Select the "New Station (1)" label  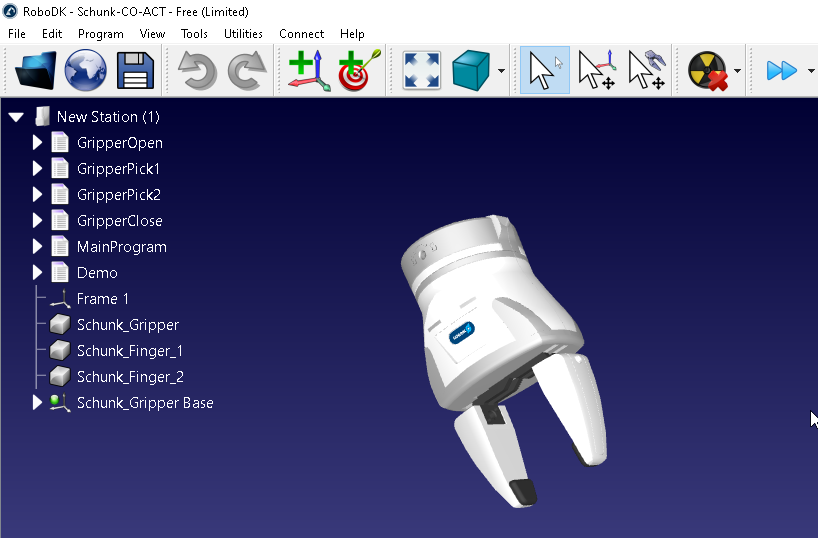(108, 117)
